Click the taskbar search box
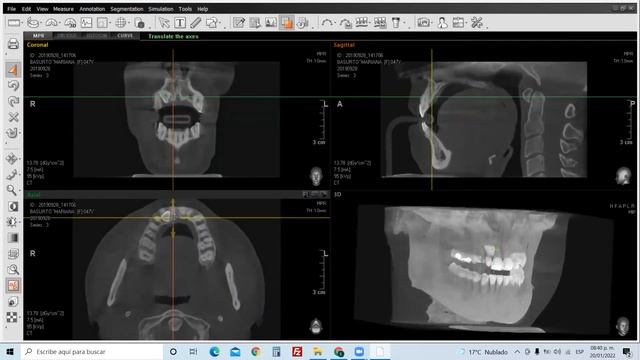 [x=91, y=351]
